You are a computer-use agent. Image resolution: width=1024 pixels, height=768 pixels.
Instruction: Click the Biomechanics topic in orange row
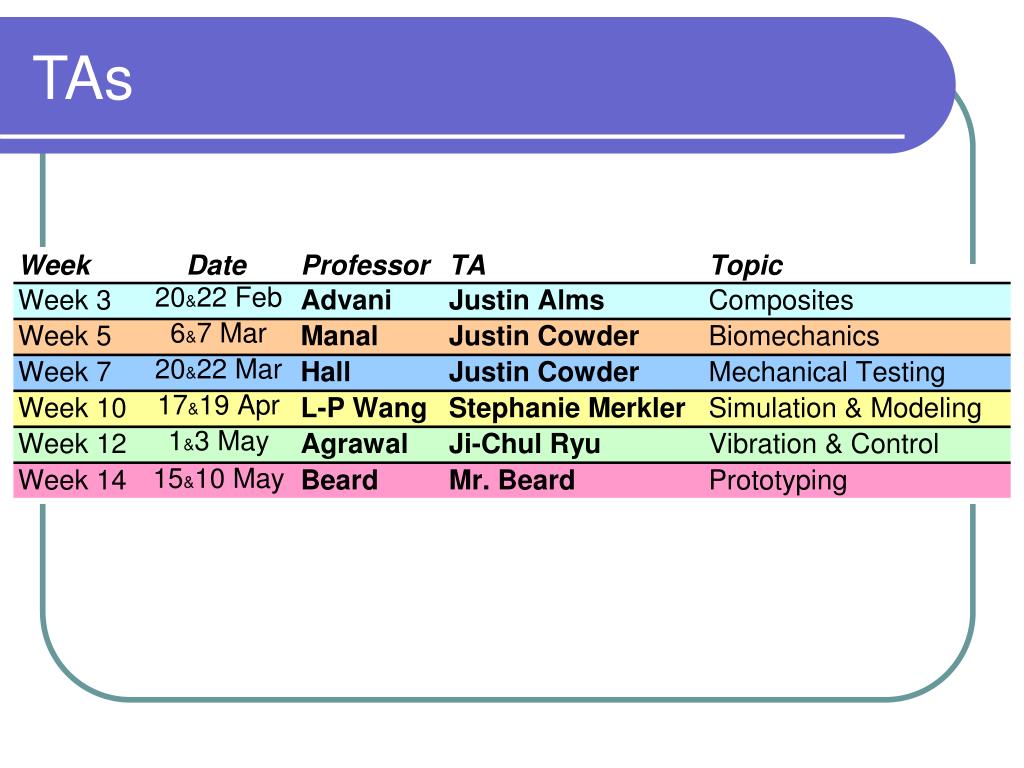click(794, 336)
